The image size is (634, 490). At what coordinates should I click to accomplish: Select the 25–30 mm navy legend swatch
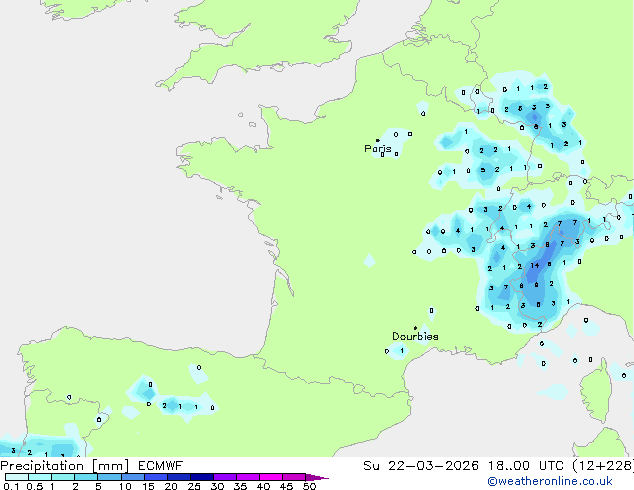click(x=202, y=477)
